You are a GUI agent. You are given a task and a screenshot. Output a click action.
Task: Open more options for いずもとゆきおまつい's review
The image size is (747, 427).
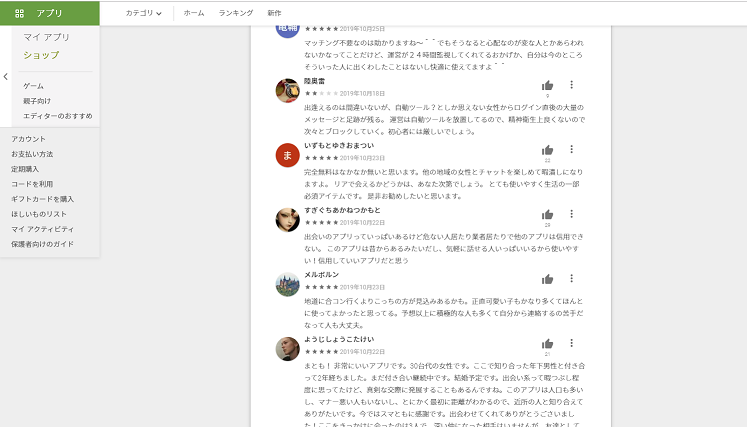tap(571, 149)
